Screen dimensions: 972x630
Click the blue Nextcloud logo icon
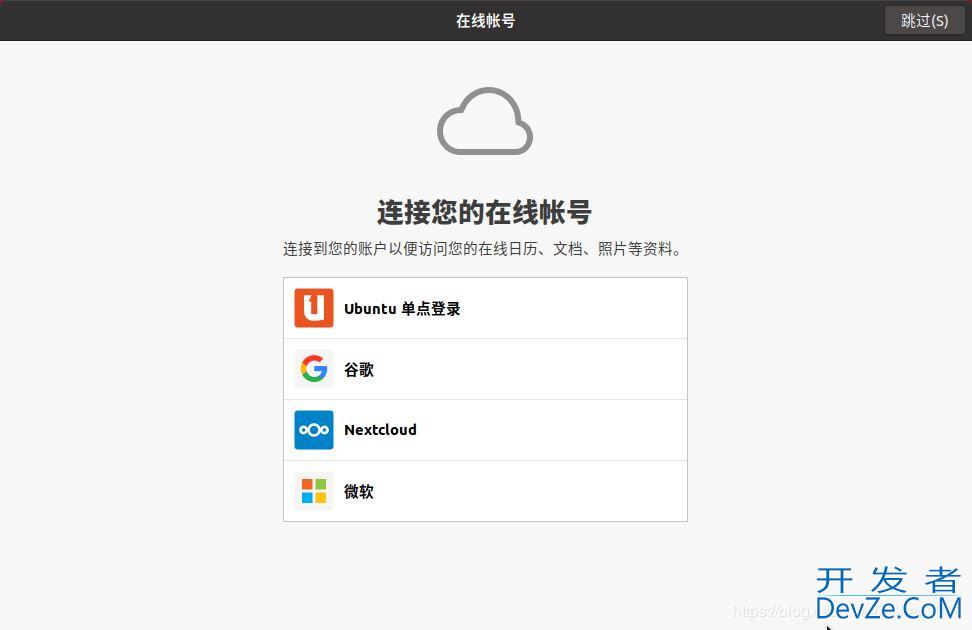click(x=314, y=430)
